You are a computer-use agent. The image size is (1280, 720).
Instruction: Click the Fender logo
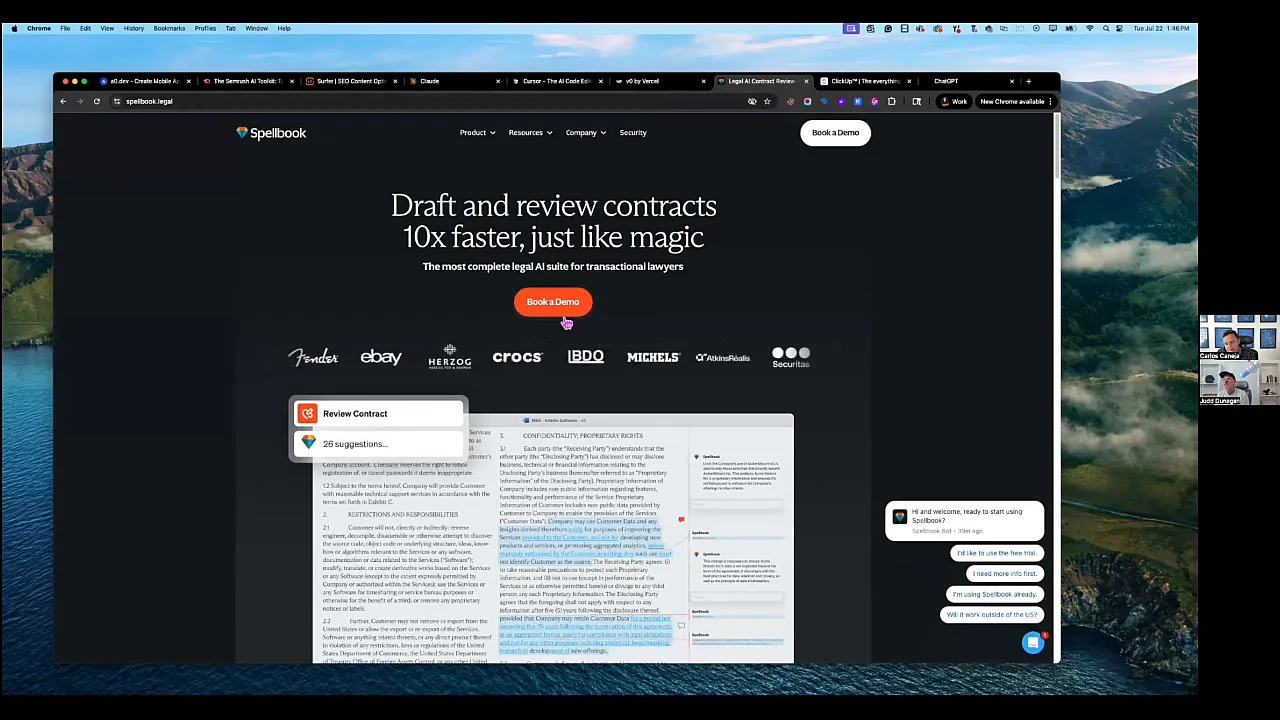point(313,357)
